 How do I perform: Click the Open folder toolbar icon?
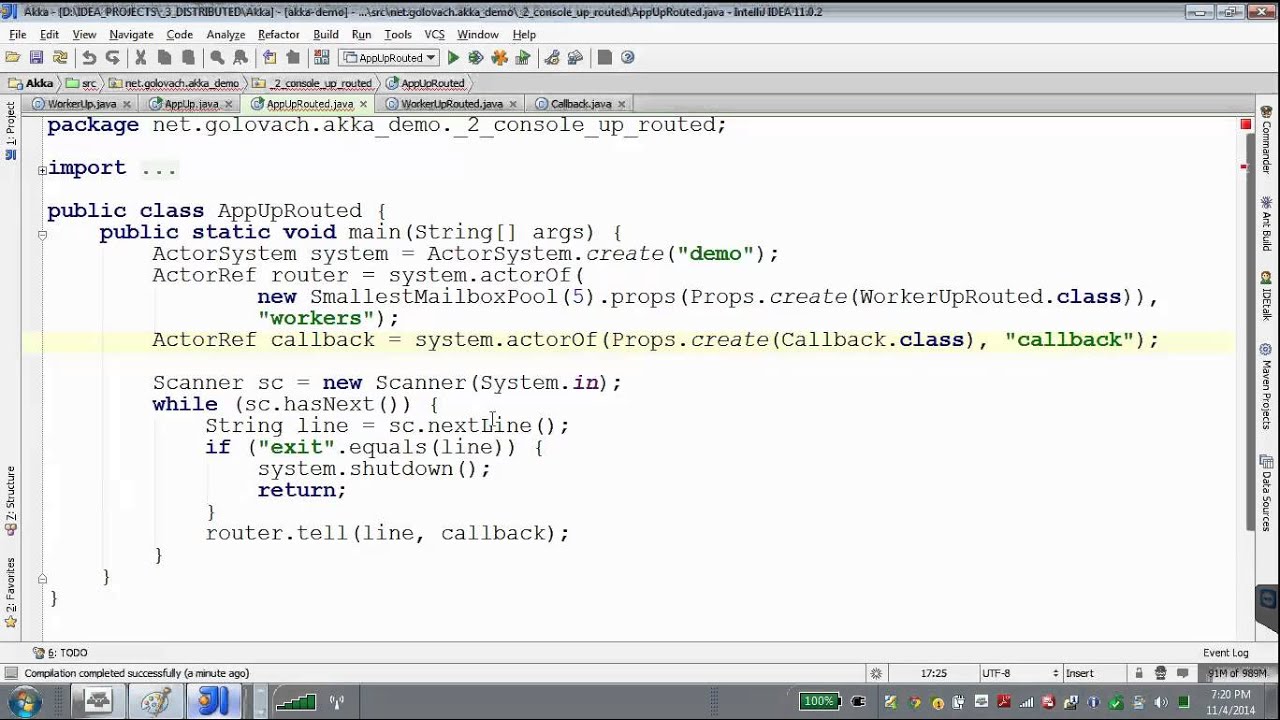pos(13,58)
